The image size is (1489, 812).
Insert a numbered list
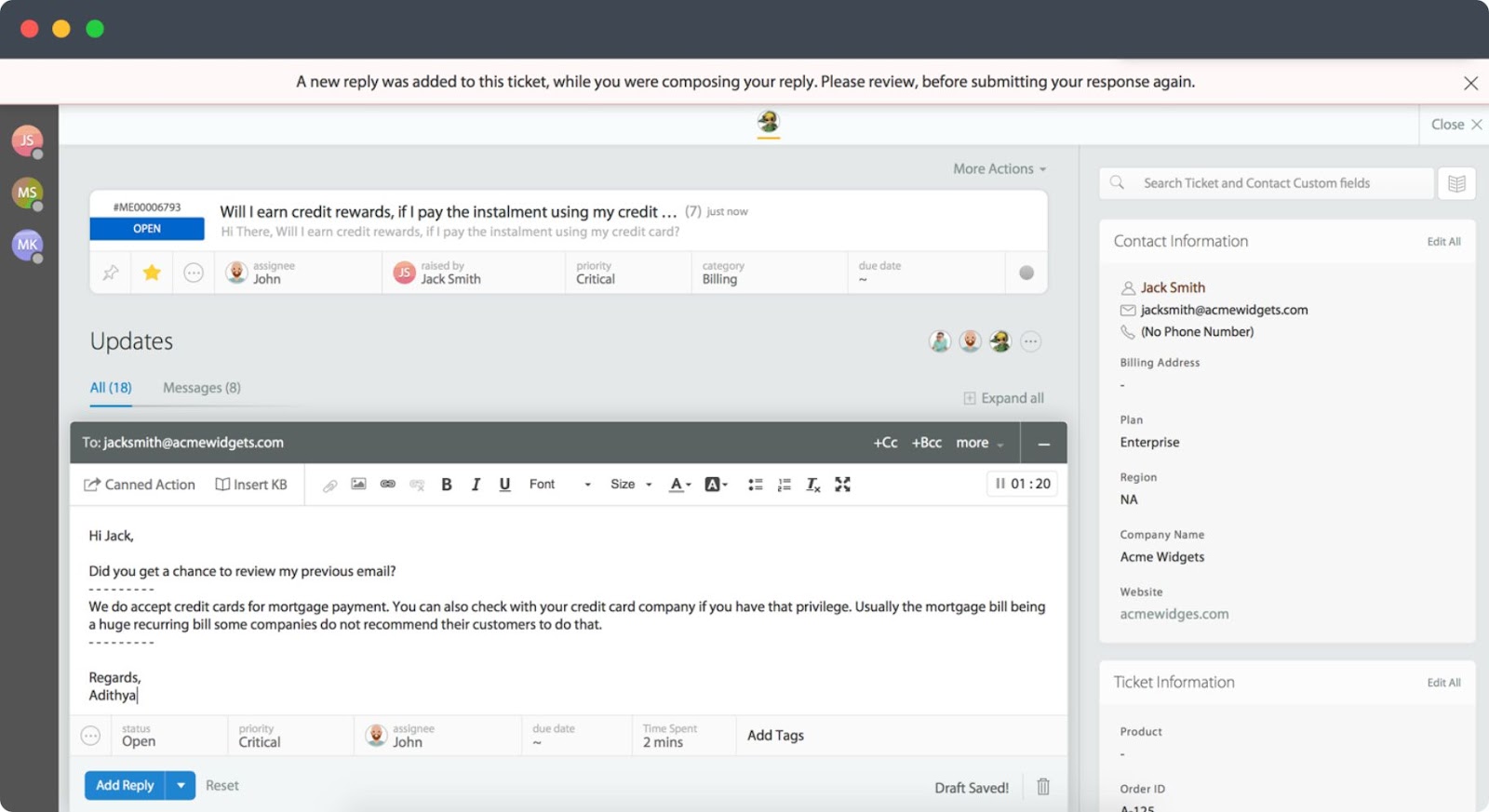click(785, 485)
